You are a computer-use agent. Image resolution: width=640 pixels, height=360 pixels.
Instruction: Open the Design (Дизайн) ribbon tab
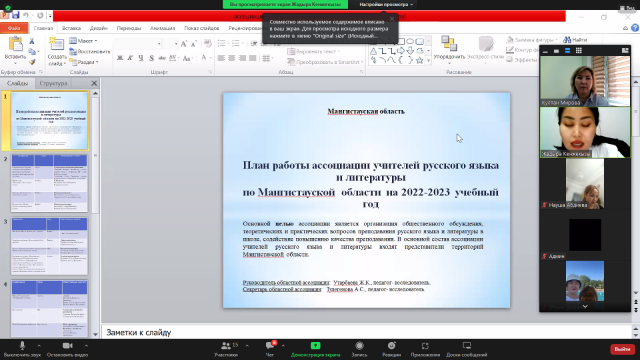98,28
